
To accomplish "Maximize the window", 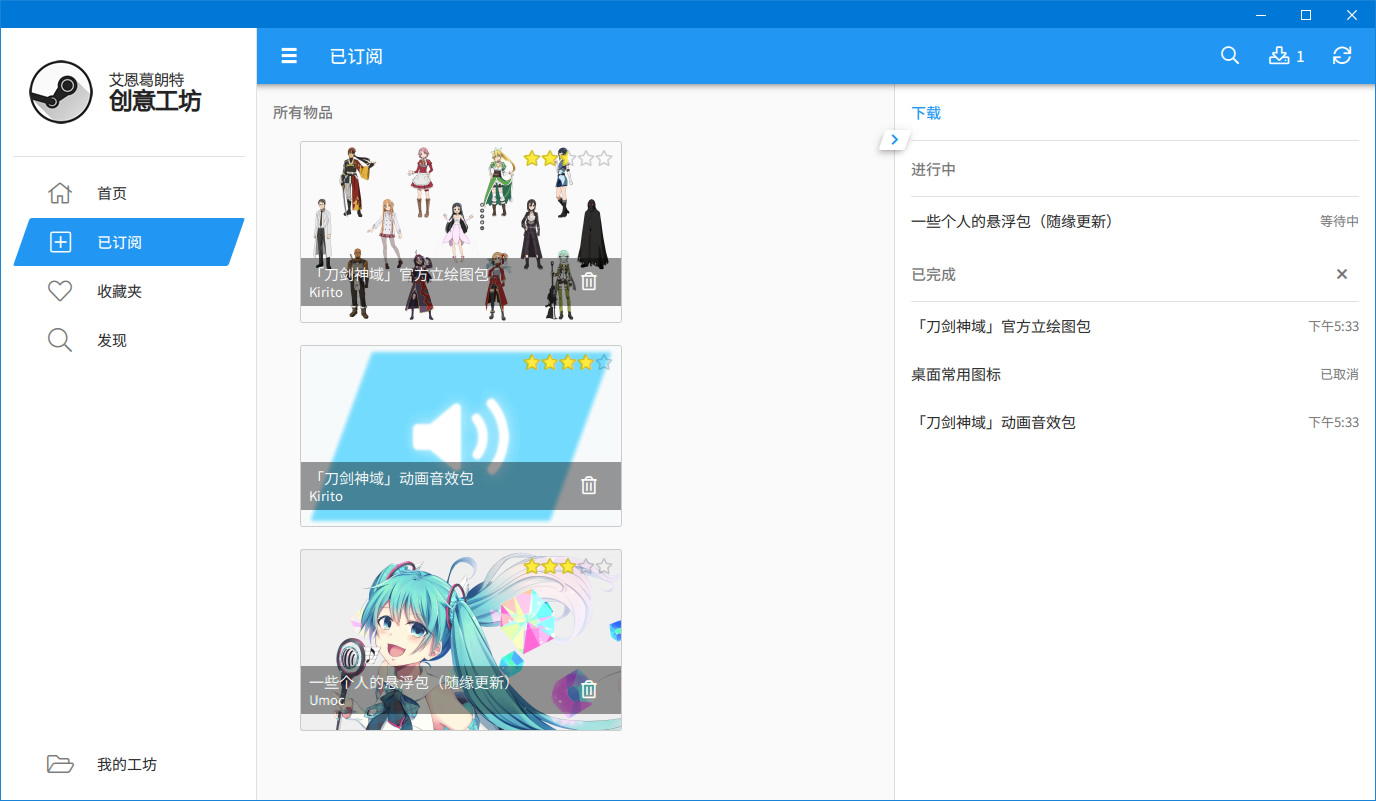I will coord(1306,14).
